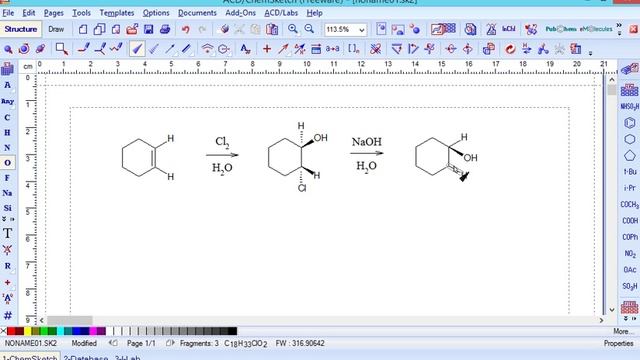The height and width of the screenshot is (360, 640).
Task: Select the Carbon atom button
Action: 7,118
